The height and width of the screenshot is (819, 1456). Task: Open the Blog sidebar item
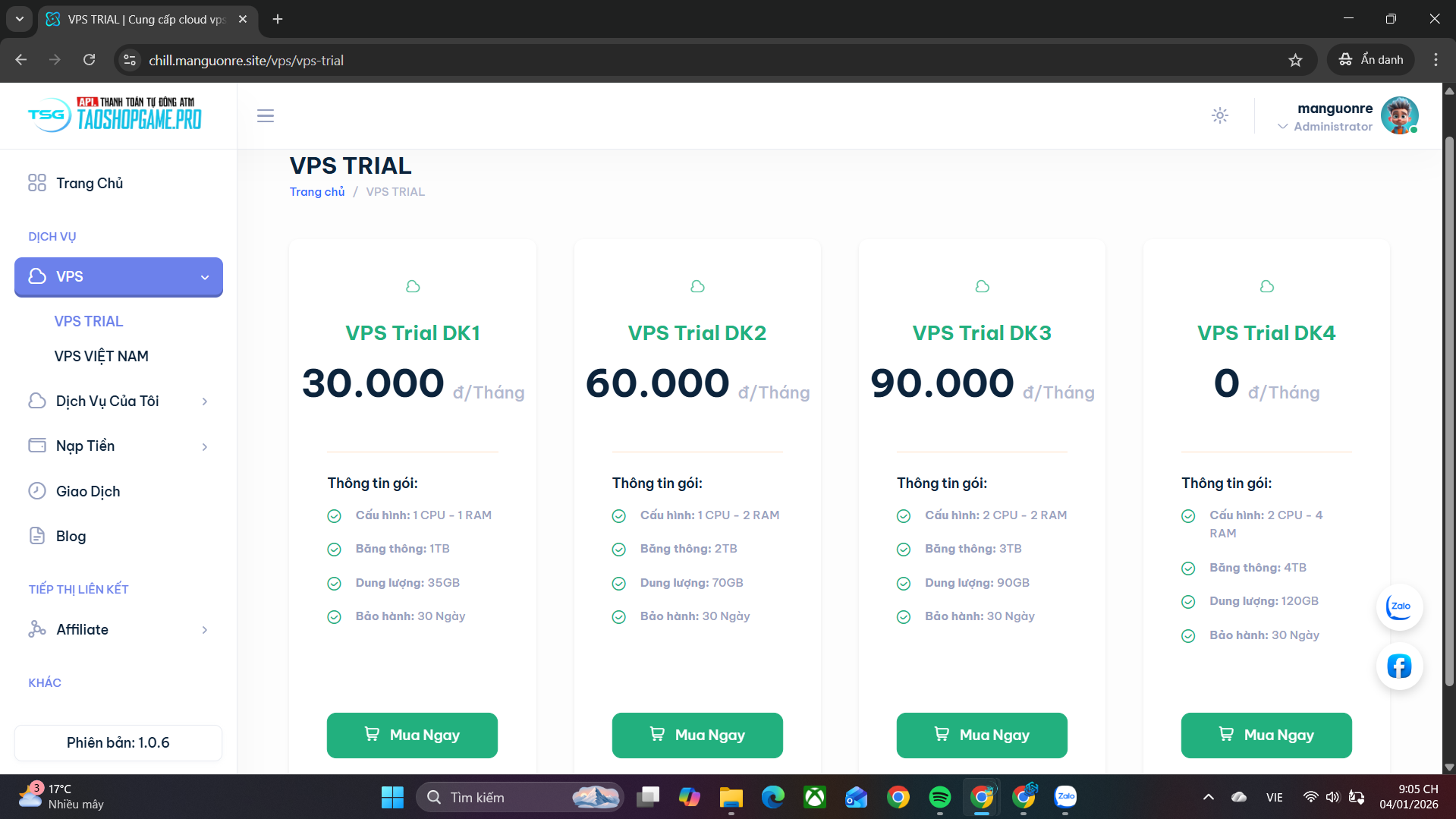[x=71, y=536]
